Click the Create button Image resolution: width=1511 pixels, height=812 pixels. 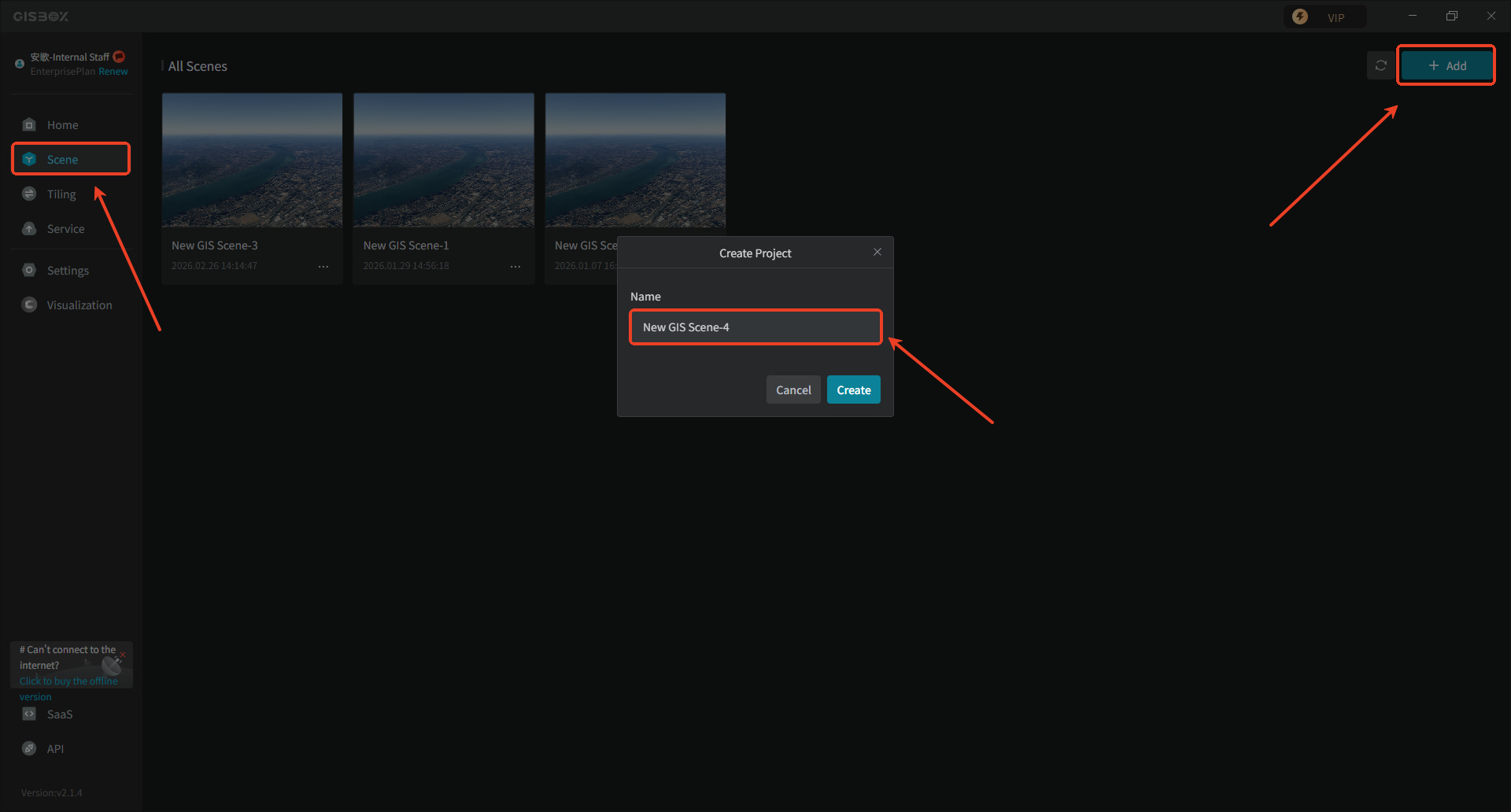click(854, 390)
